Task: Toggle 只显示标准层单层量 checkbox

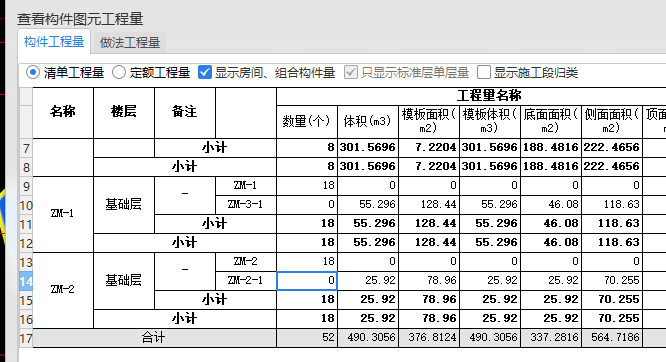Action: pyautogui.click(x=351, y=73)
